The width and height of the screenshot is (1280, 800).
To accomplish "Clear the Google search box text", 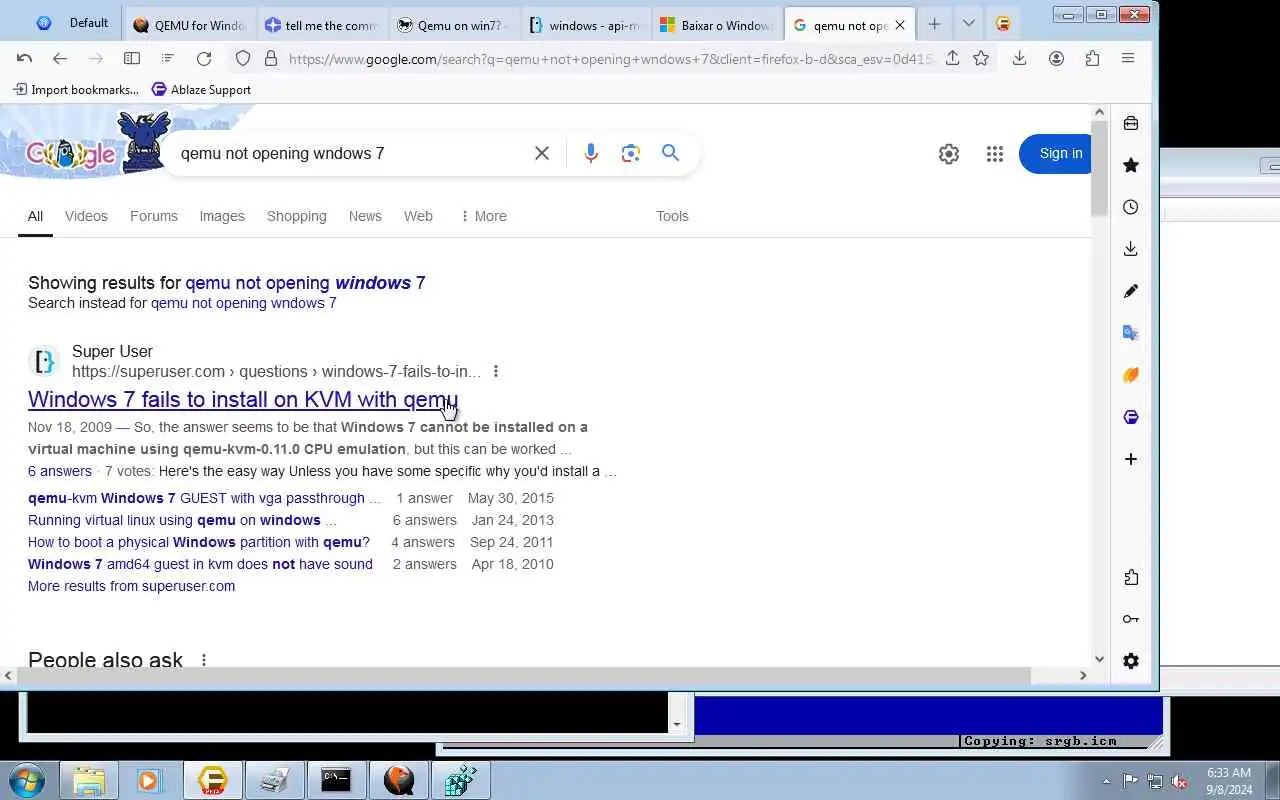I will 542,153.
